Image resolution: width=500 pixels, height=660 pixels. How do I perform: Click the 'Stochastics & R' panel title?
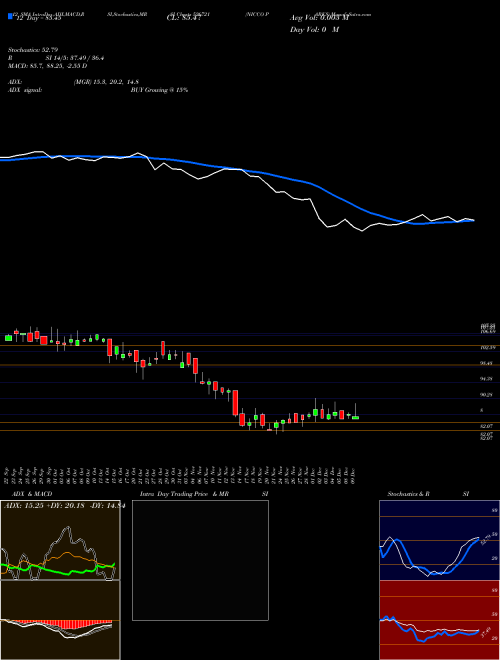[x=409, y=494]
